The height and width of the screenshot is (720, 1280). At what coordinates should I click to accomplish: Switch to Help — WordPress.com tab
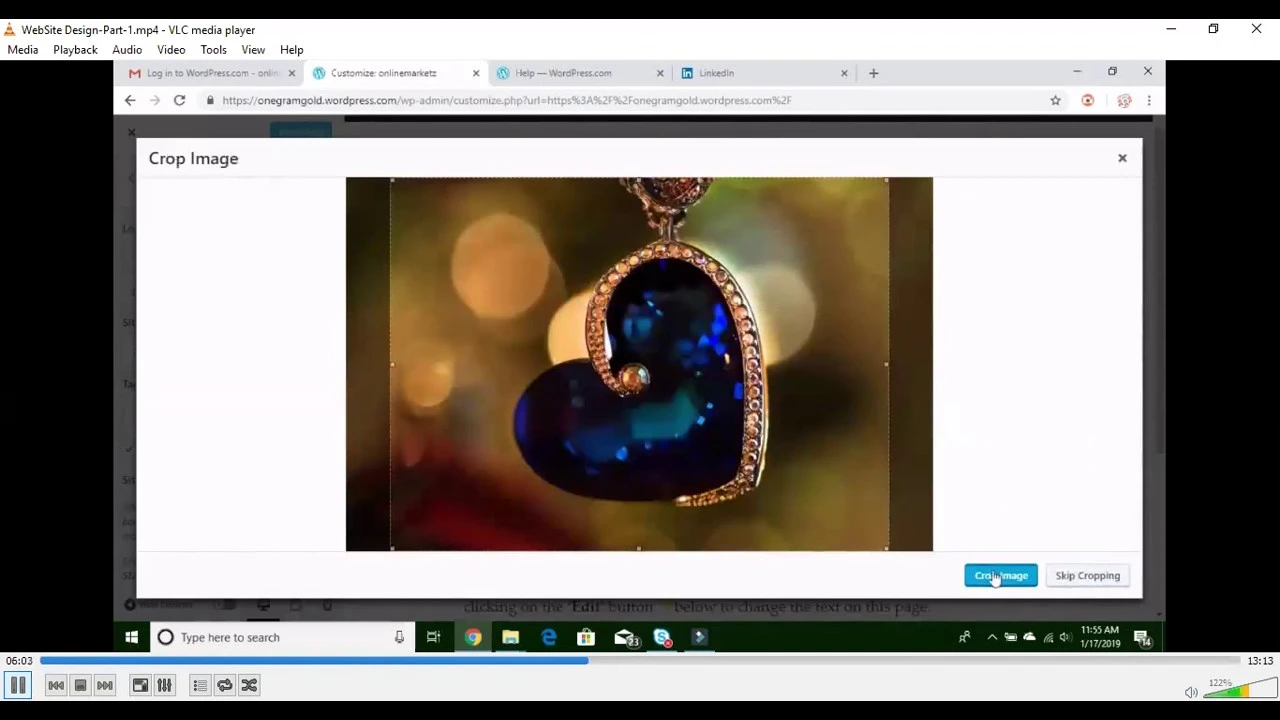565,73
